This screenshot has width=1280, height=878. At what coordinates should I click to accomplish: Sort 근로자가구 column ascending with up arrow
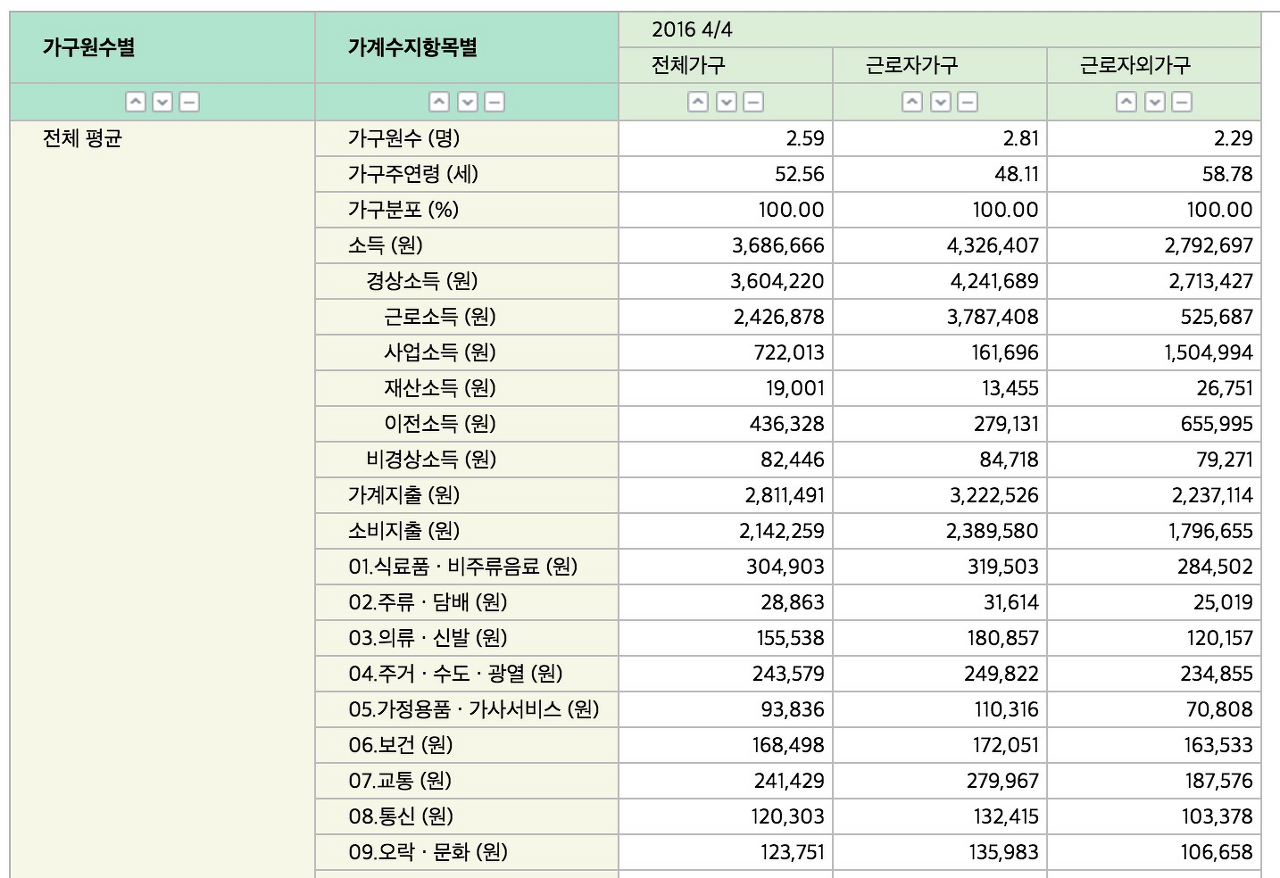[x=913, y=102]
